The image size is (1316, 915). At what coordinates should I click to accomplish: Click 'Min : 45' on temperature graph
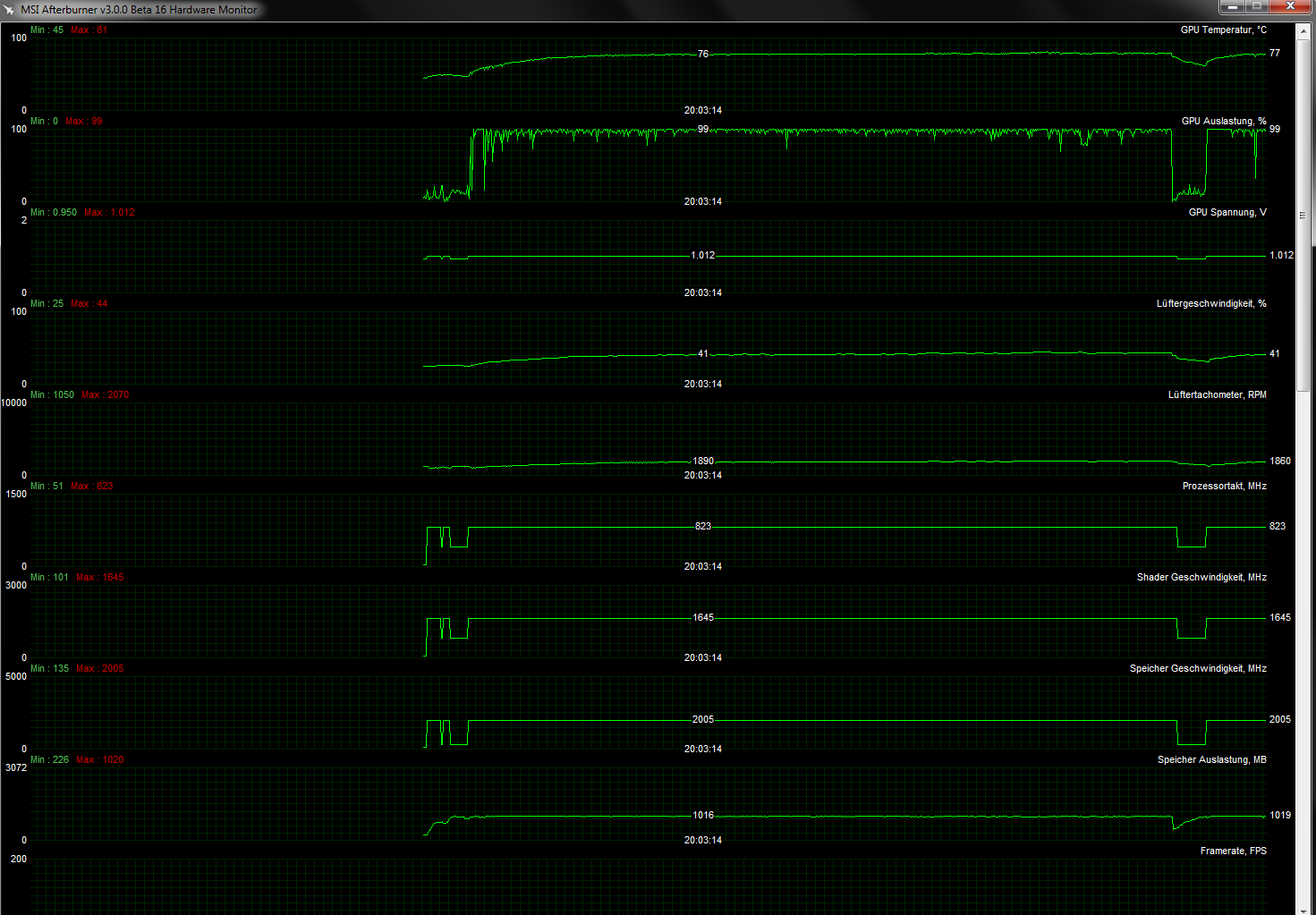pyautogui.click(x=47, y=30)
